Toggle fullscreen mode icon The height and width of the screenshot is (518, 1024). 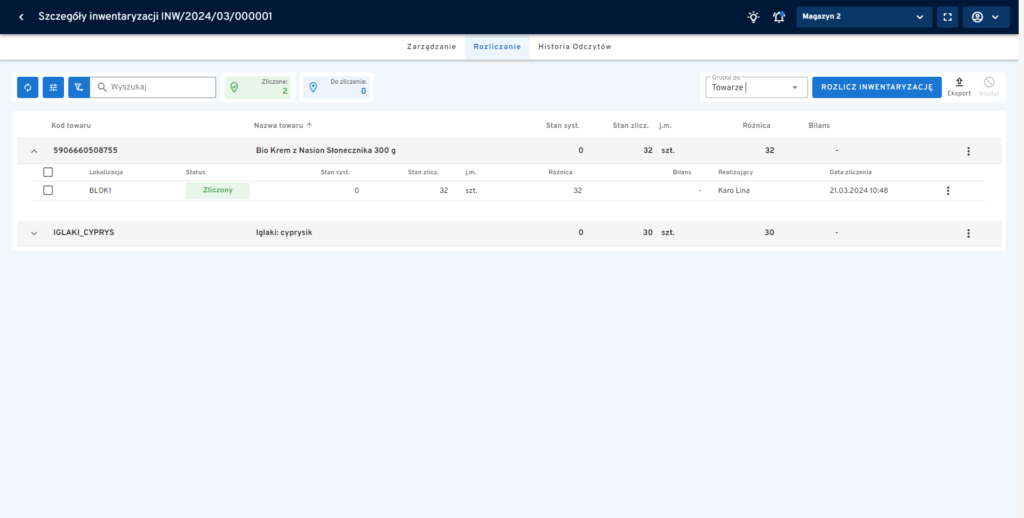pyautogui.click(x=948, y=17)
